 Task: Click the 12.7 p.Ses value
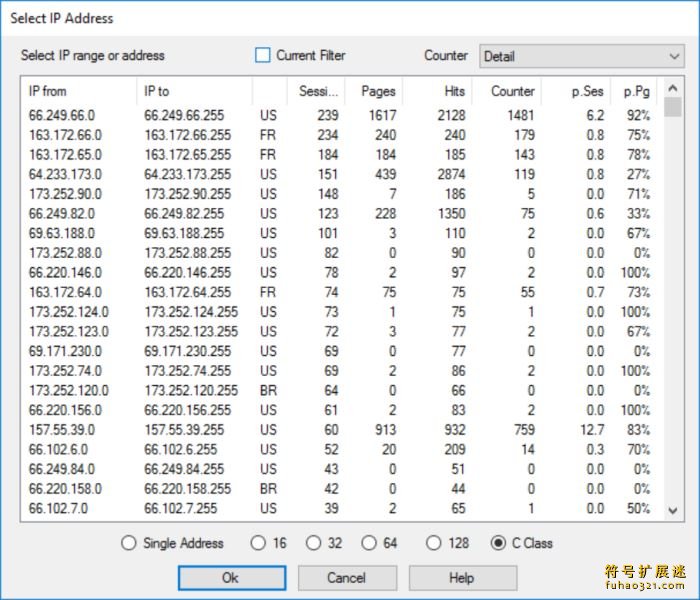pyautogui.click(x=592, y=429)
